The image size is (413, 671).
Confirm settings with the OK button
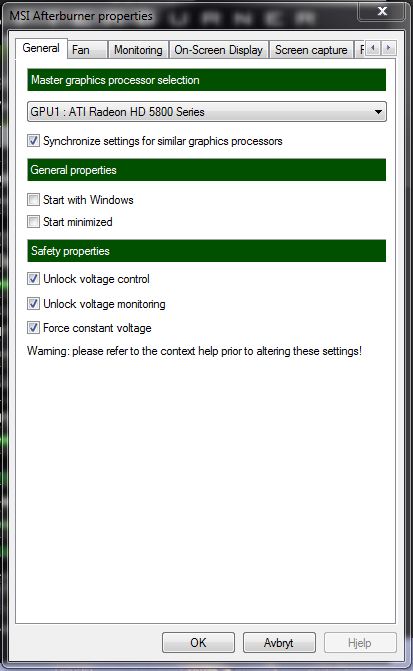[198, 642]
